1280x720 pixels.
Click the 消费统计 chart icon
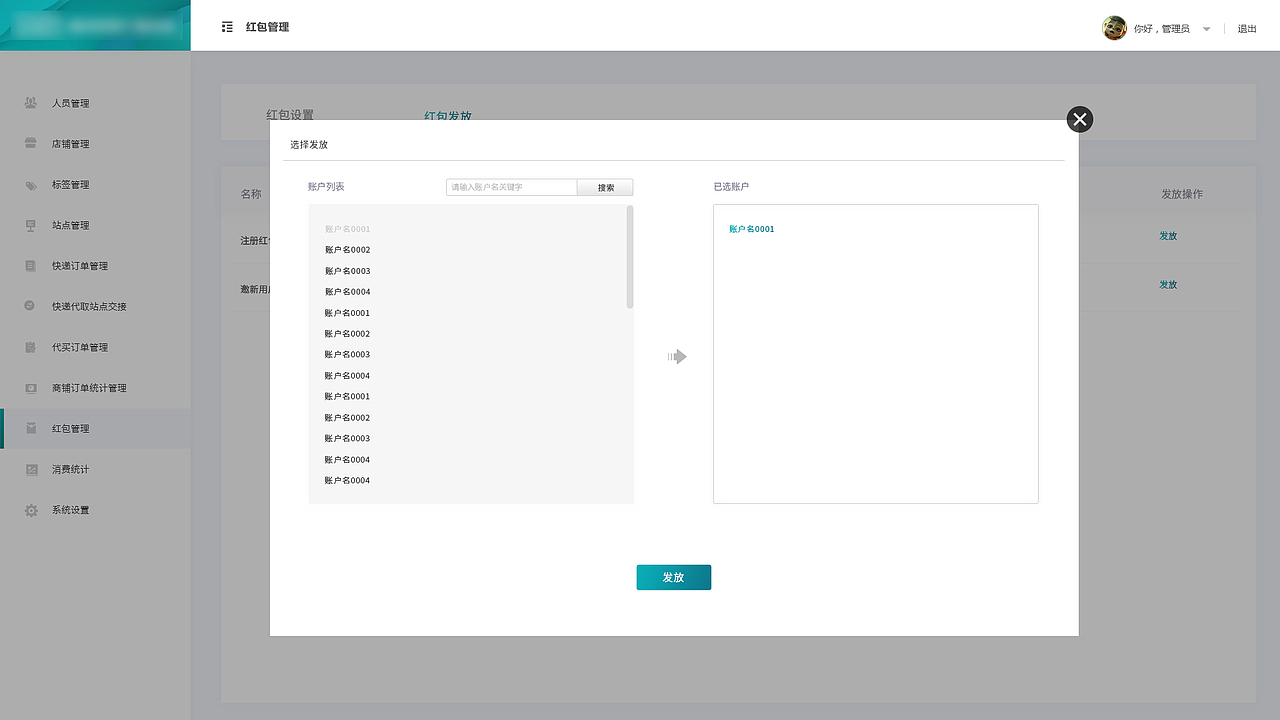point(31,469)
